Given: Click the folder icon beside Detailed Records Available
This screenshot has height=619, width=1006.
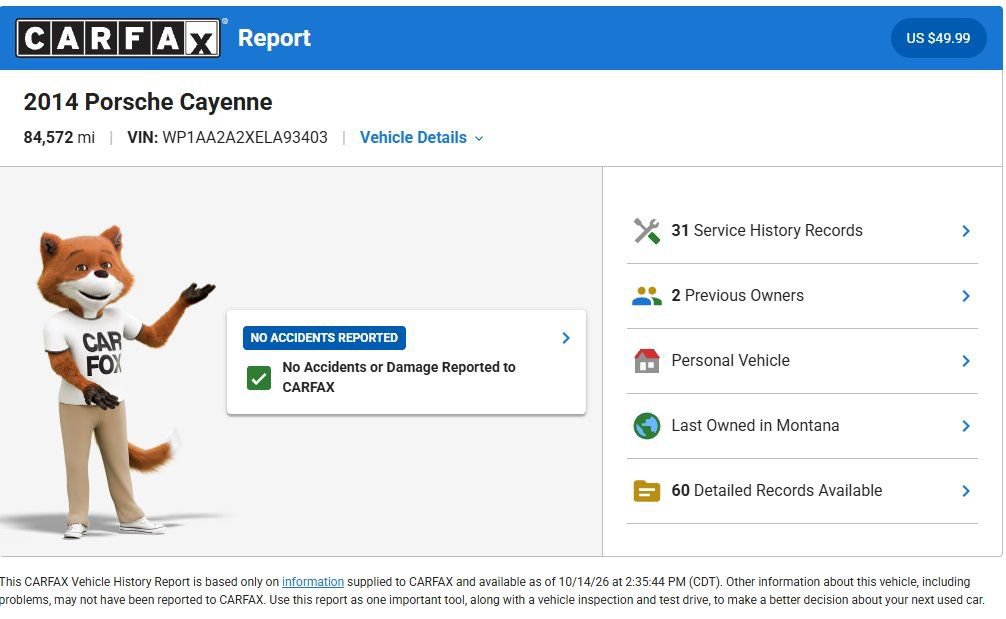Looking at the screenshot, I should 647,491.
